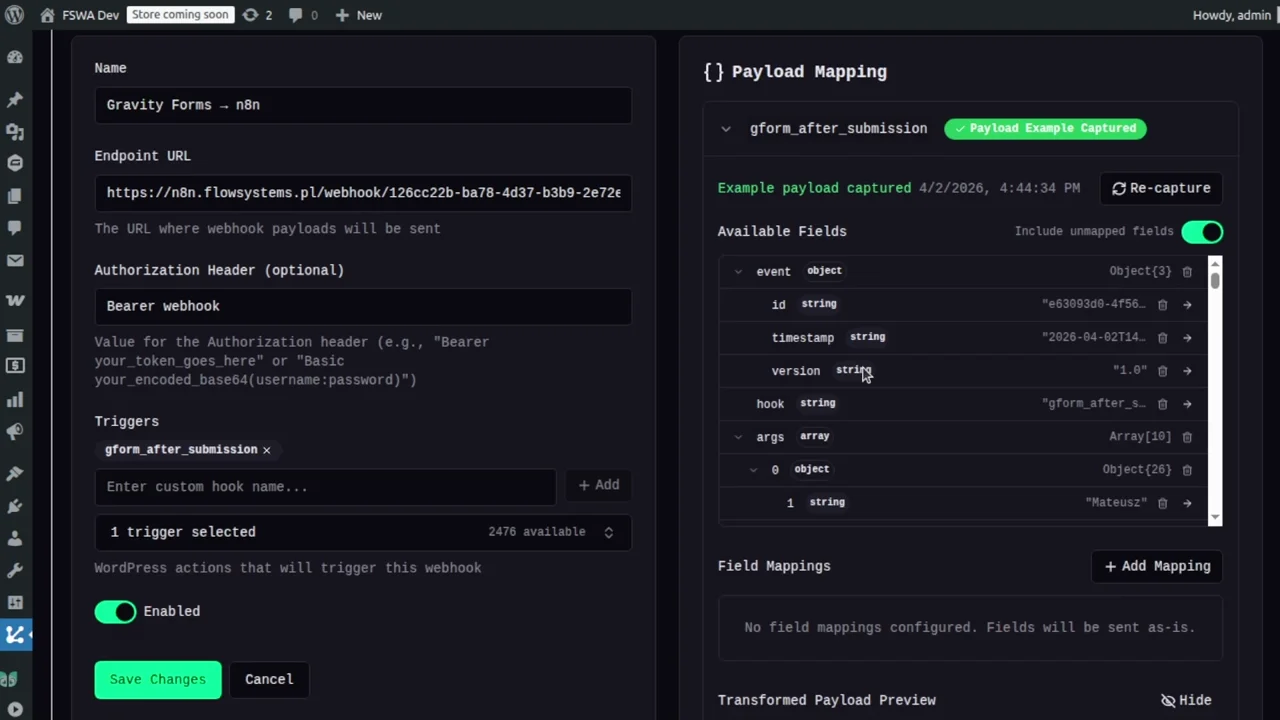The height and width of the screenshot is (720, 1280).
Task: Focus the Name input field
Action: tap(363, 105)
